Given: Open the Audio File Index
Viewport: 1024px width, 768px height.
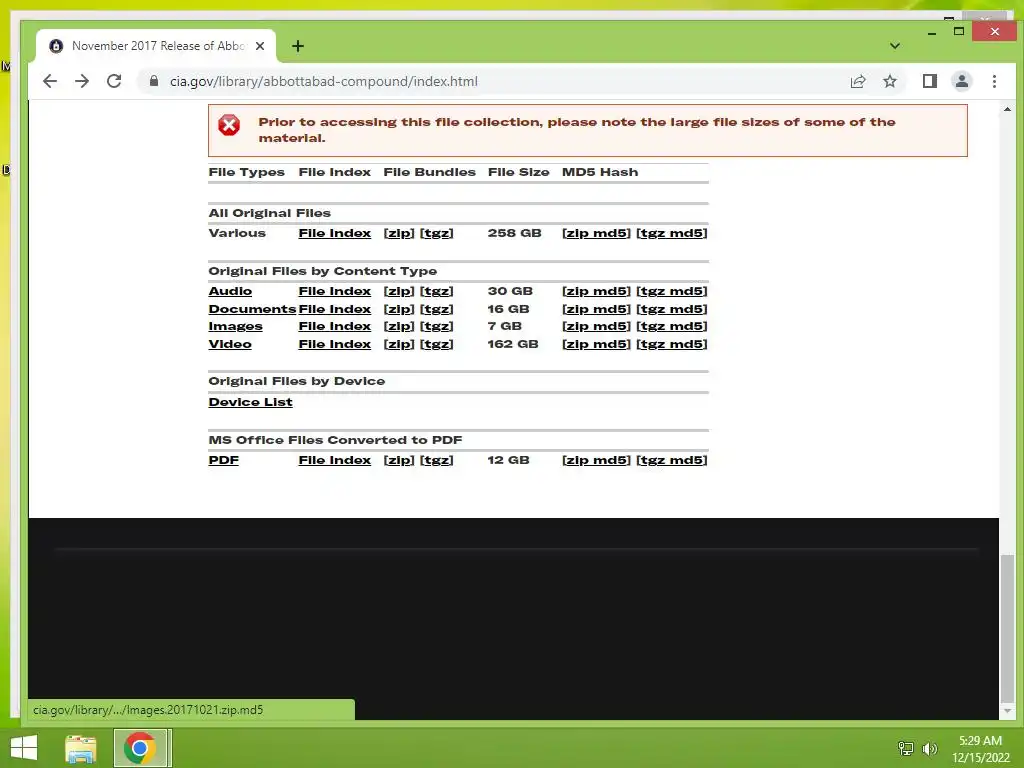Looking at the screenshot, I should 334,291.
